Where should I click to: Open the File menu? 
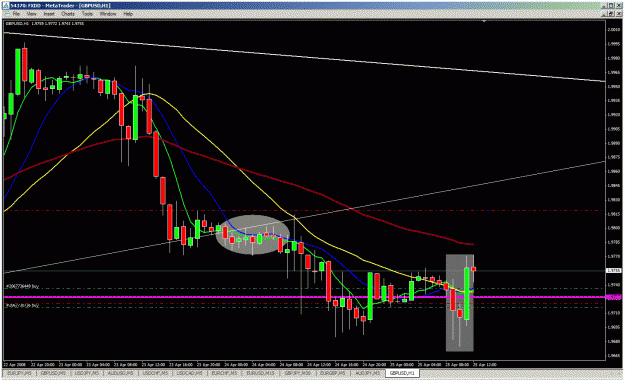[x=16, y=14]
